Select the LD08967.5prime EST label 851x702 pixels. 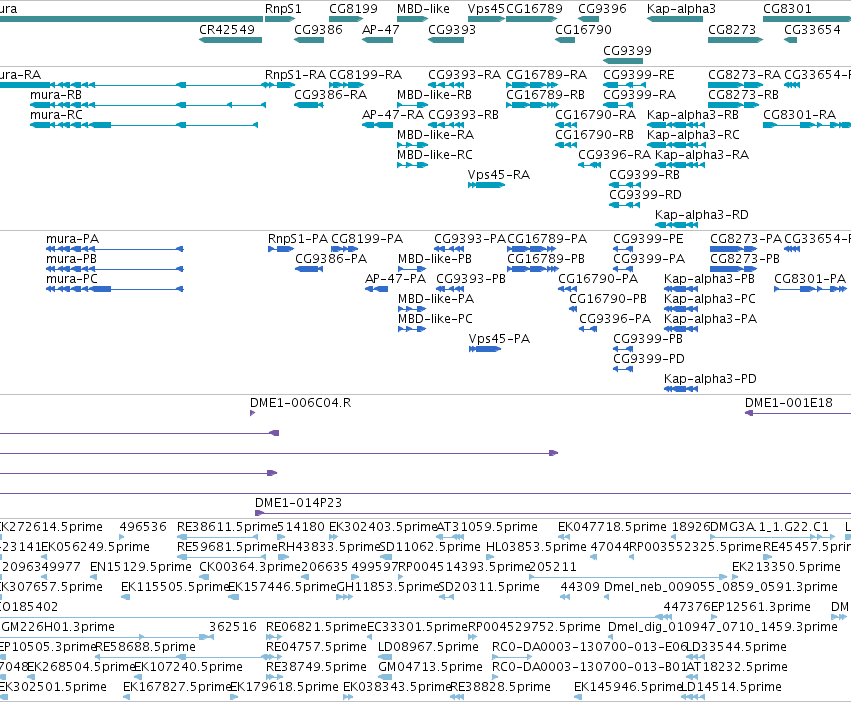click(428, 647)
